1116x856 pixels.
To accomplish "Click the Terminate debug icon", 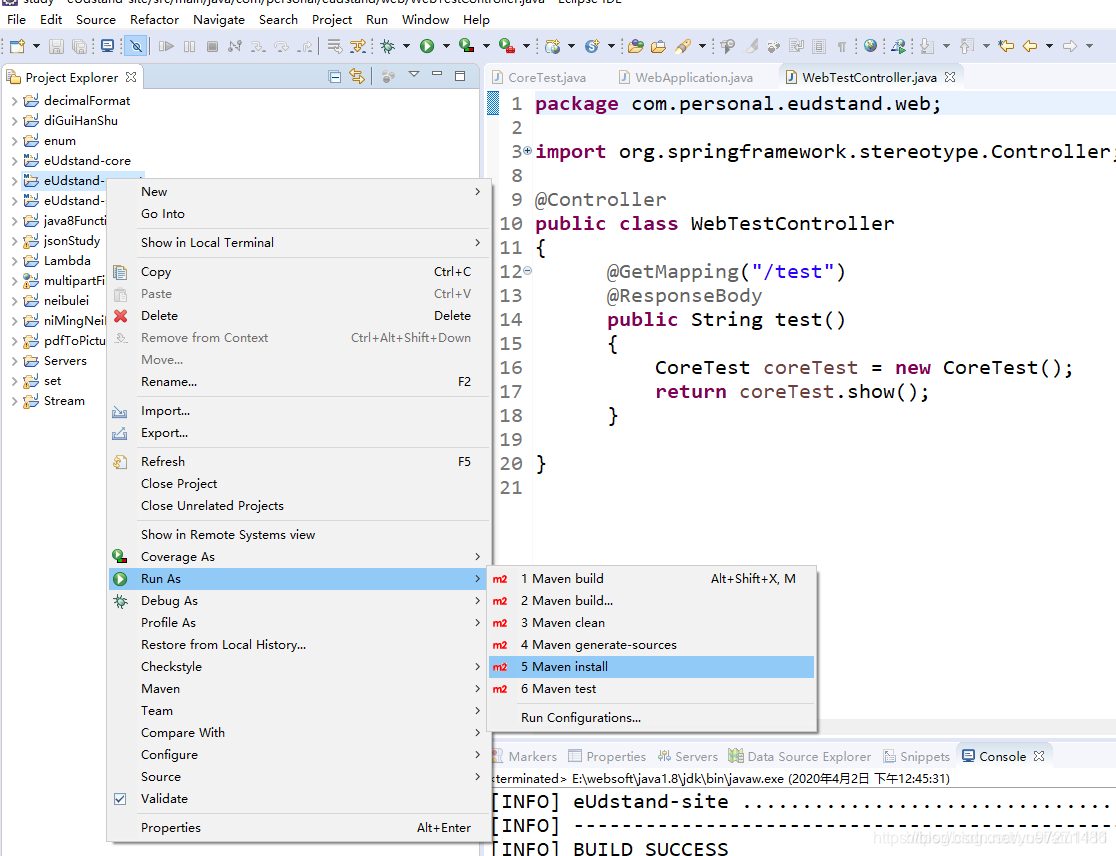I will tap(212, 46).
